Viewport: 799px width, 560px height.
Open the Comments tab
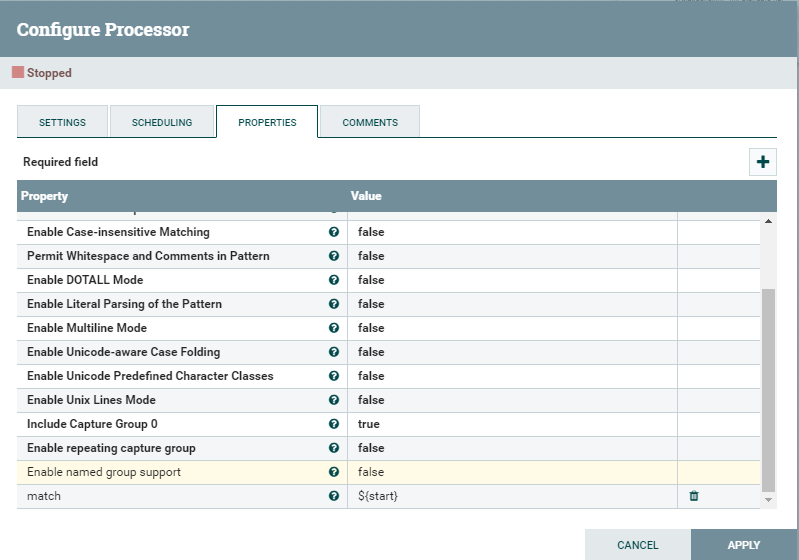[370, 122]
